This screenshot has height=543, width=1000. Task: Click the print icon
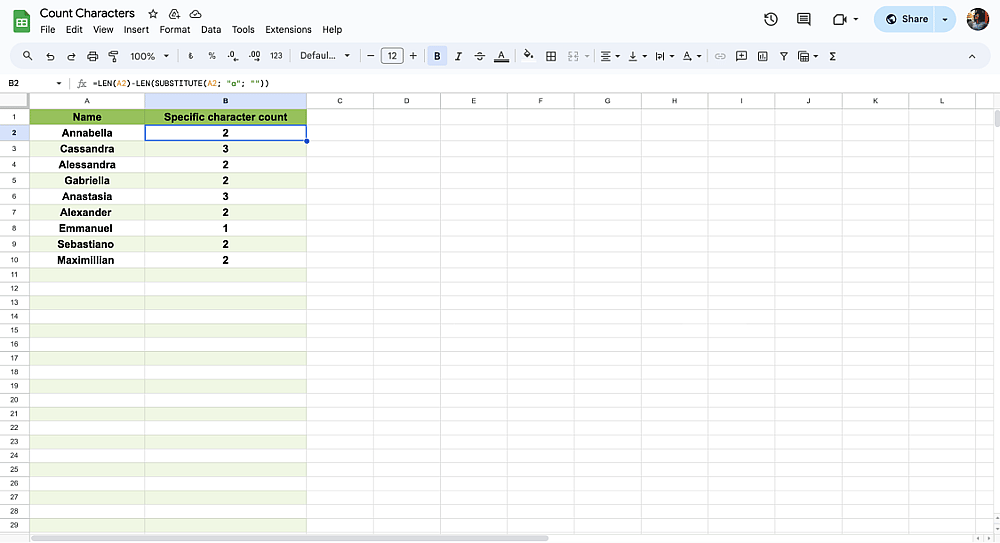click(x=92, y=56)
